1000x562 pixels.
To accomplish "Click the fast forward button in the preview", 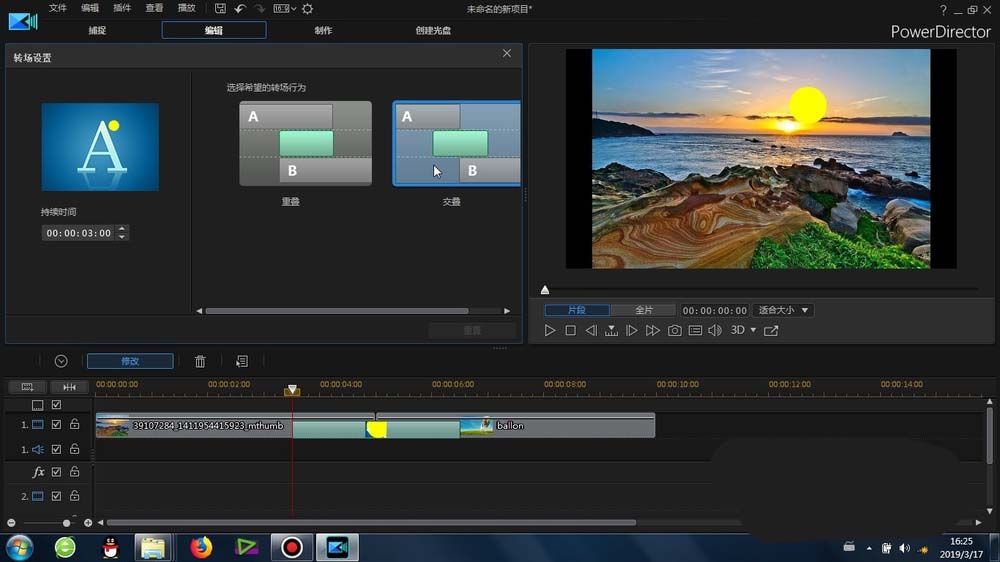I will 653,330.
